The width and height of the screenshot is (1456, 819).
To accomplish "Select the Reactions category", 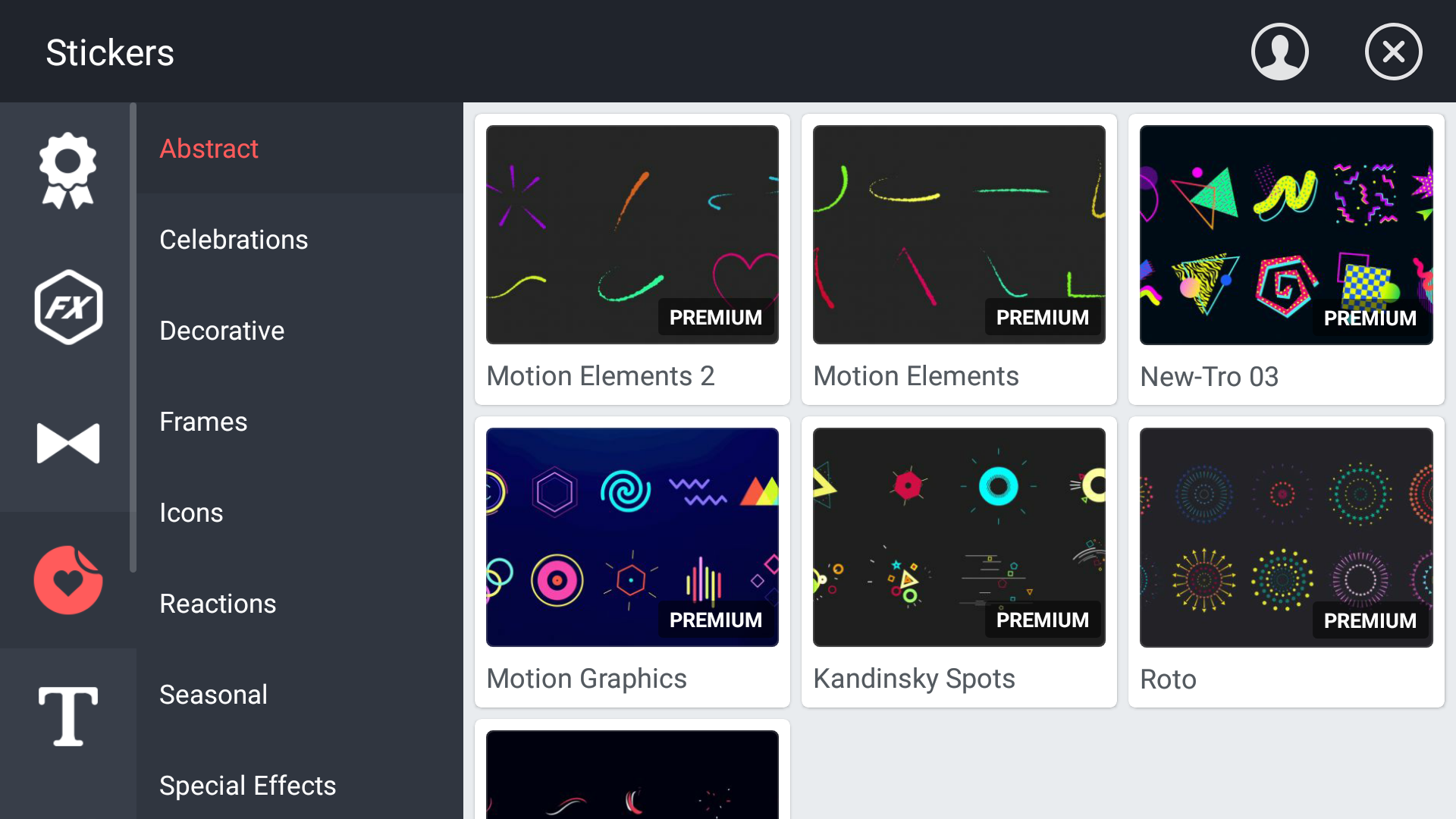I will pyautogui.click(x=218, y=603).
